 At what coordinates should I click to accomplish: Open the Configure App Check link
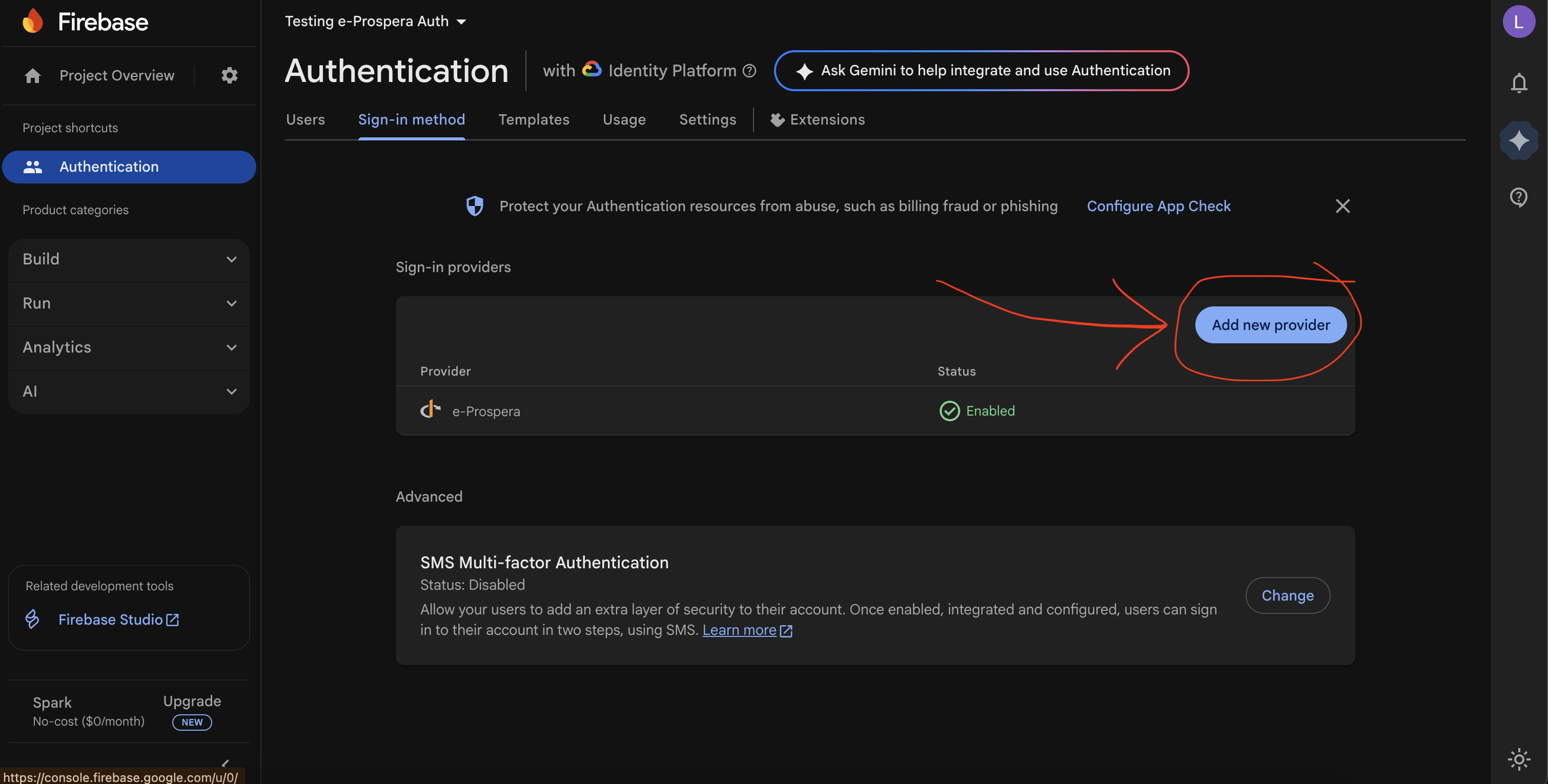pyautogui.click(x=1158, y=205)
